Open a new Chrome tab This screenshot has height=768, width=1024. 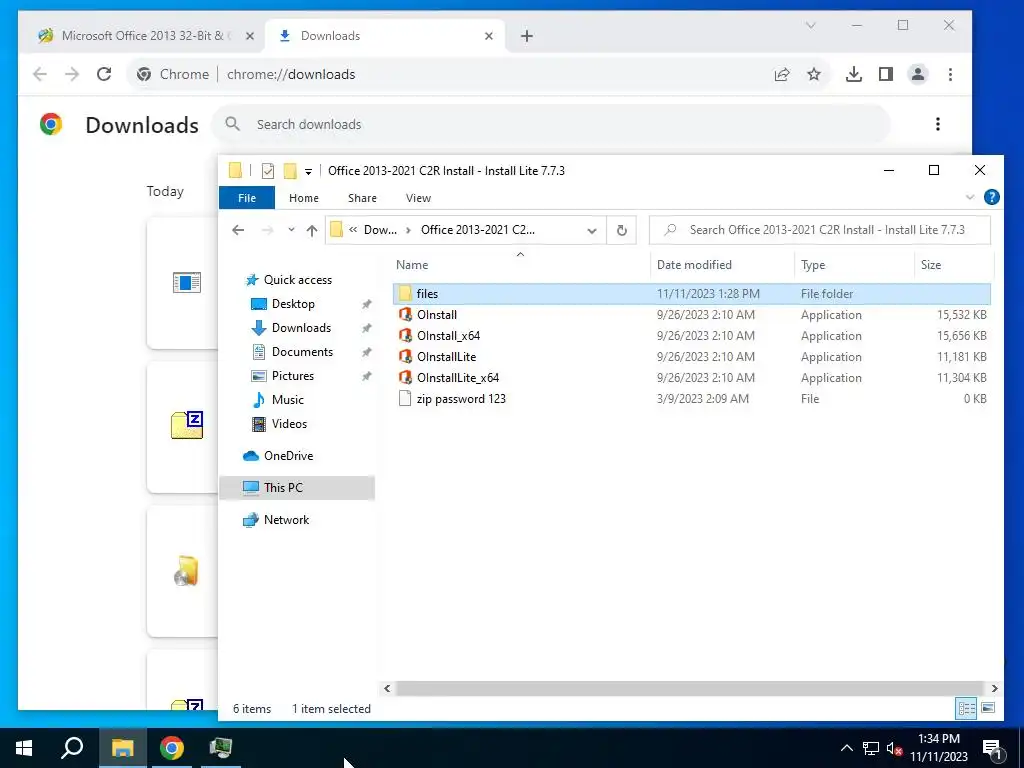coord(527,36)
